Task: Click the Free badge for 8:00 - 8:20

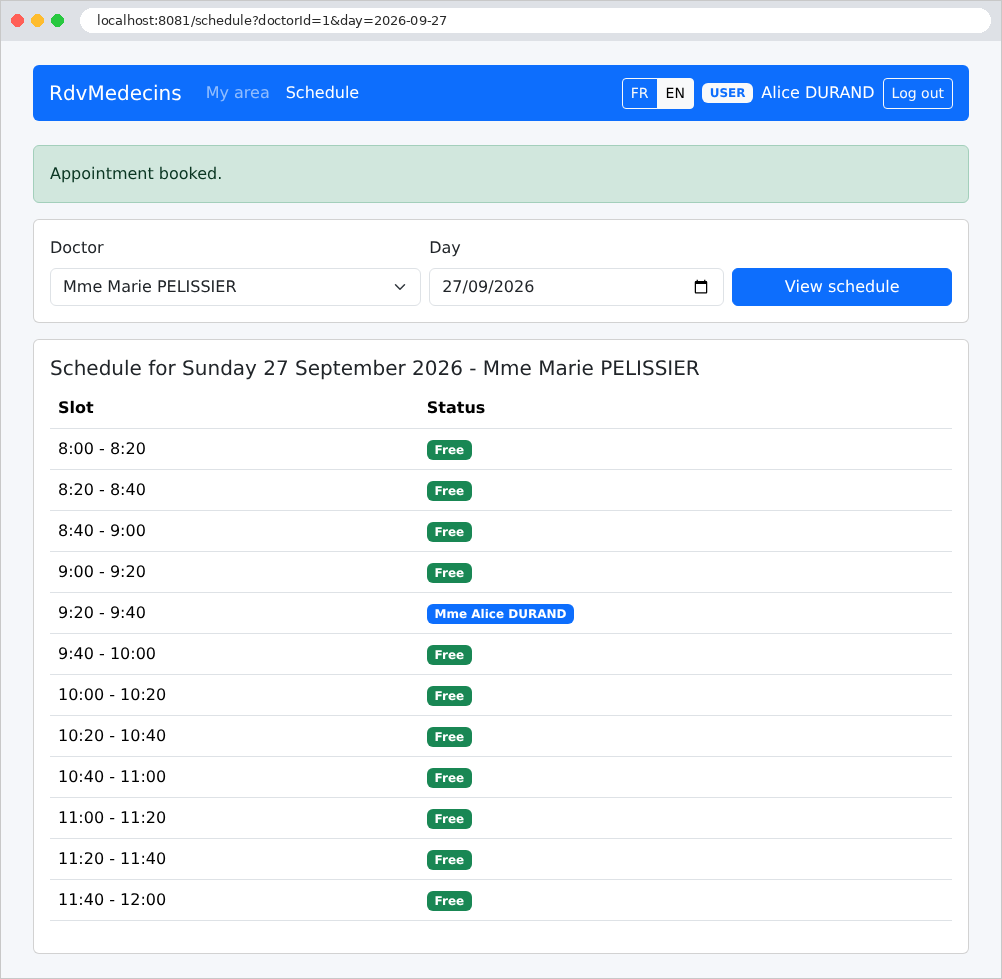Action: [449, 450]
